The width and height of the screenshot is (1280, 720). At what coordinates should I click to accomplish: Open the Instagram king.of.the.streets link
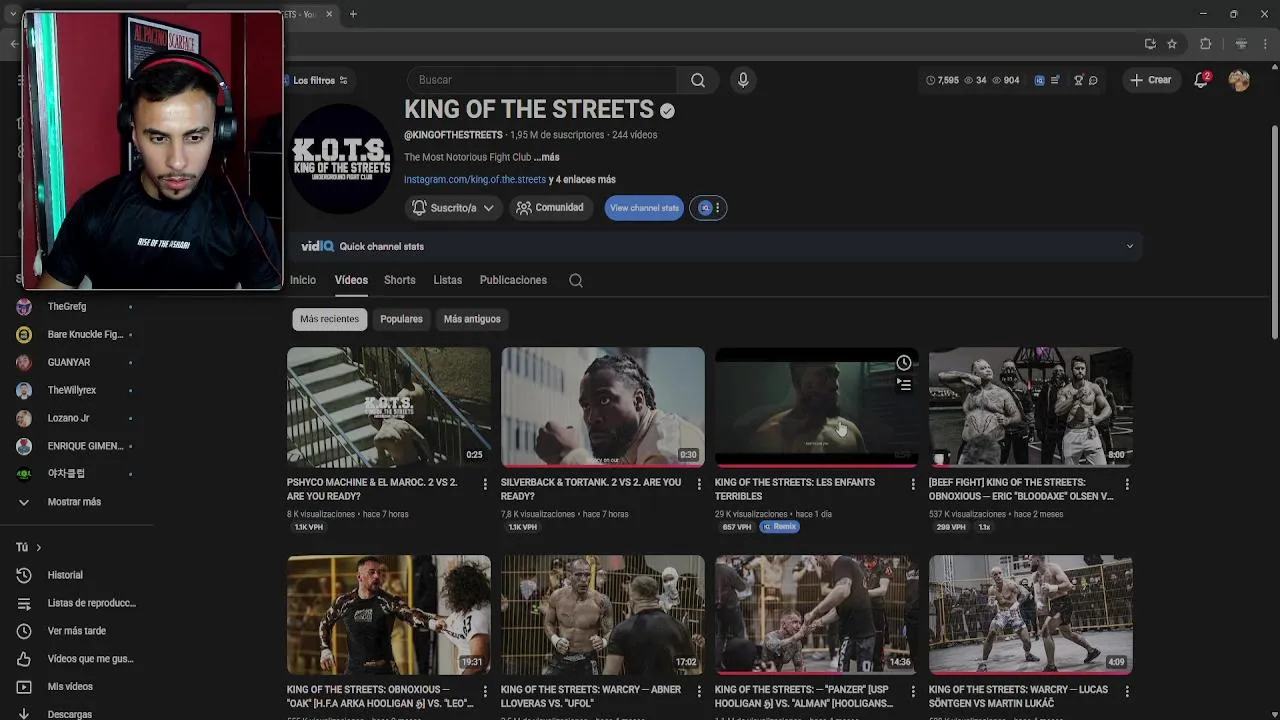tap(475, 180)
